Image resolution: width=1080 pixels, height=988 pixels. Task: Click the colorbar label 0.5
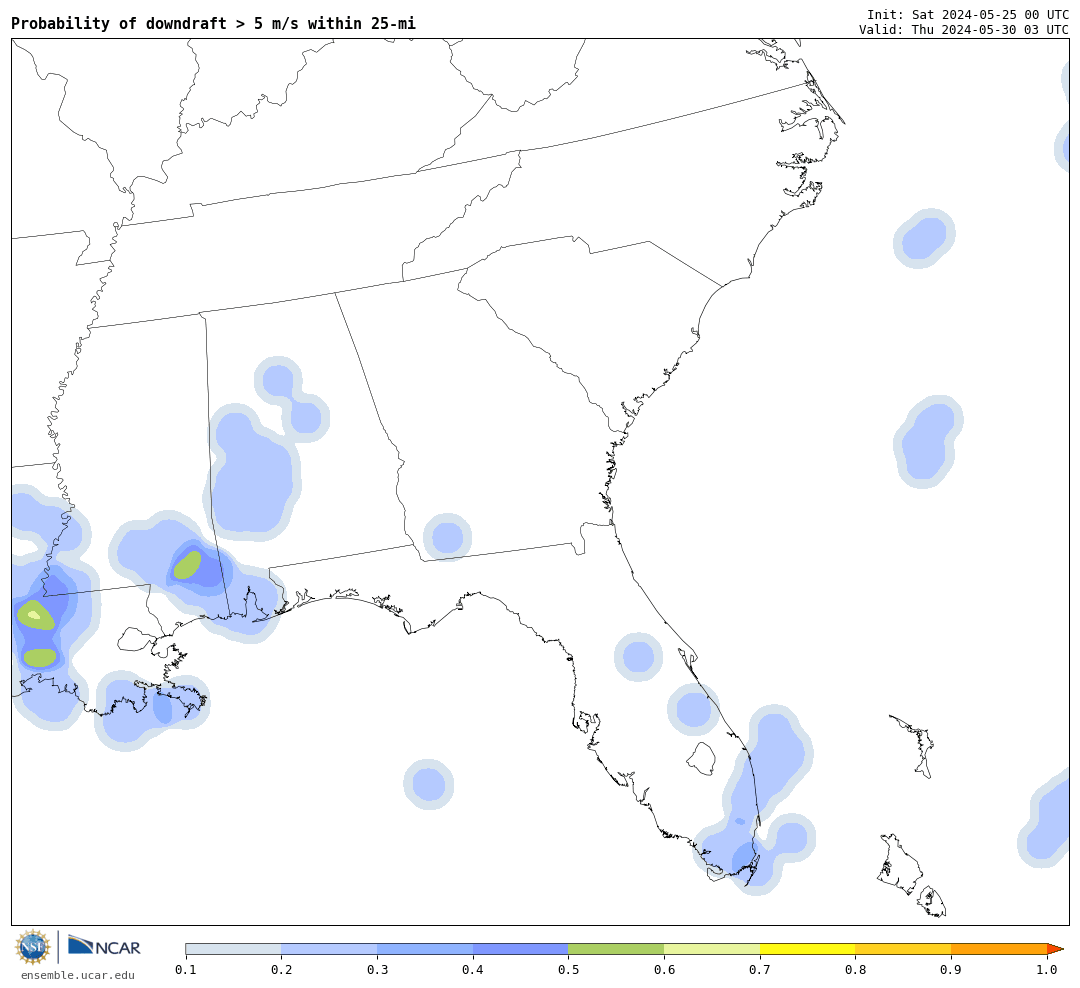pyautogui.click(x=568, y=970)
